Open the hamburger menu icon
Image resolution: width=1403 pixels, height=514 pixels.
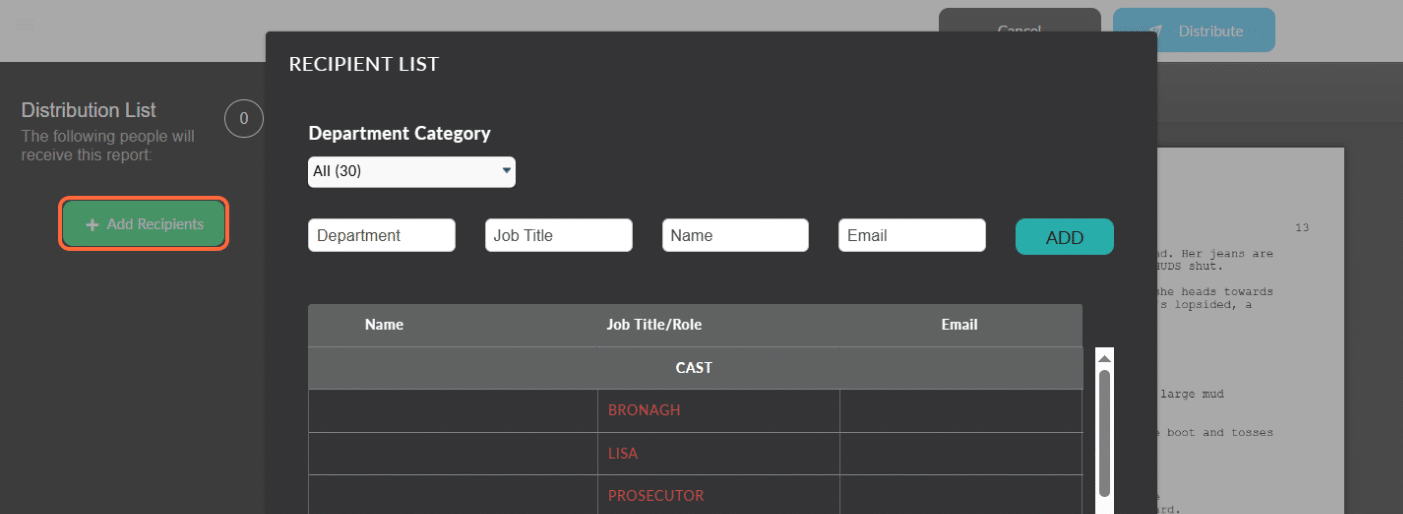[x=26, y=25]
